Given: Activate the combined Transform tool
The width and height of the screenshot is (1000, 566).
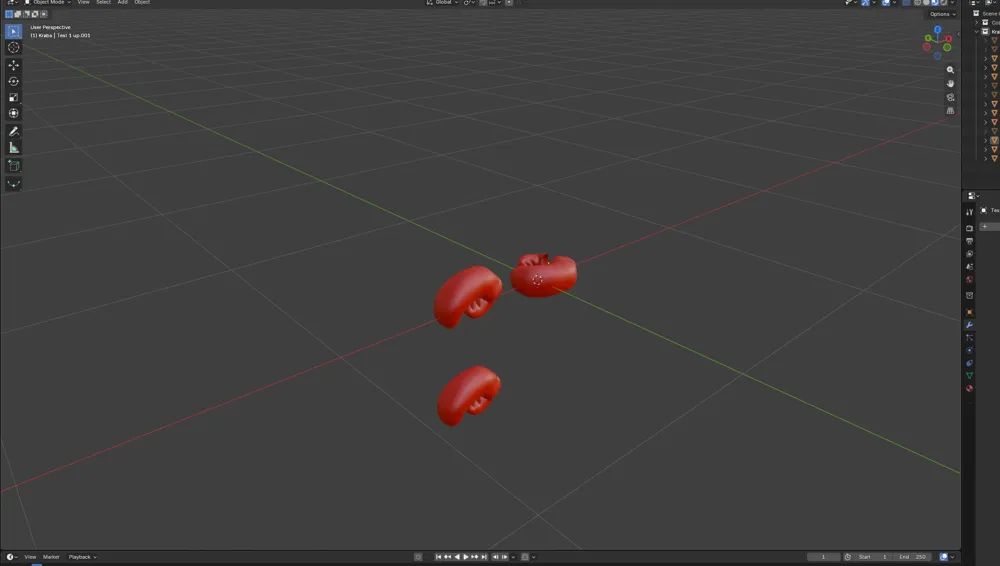Looking at the screenshot, I should tap(13, 113).
